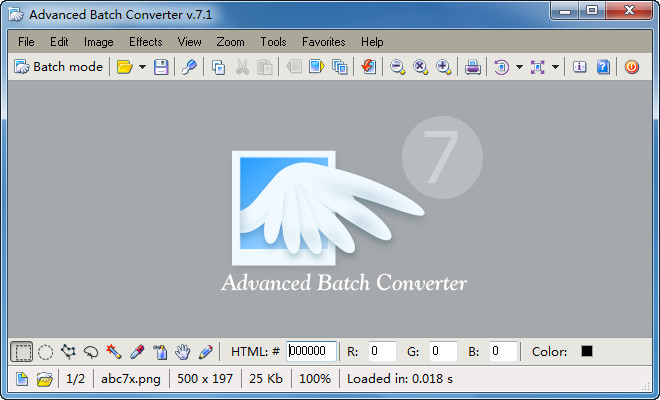
Task: Click the 100% zoom level text
Action: pyautogui.click(x=315, y=379)
